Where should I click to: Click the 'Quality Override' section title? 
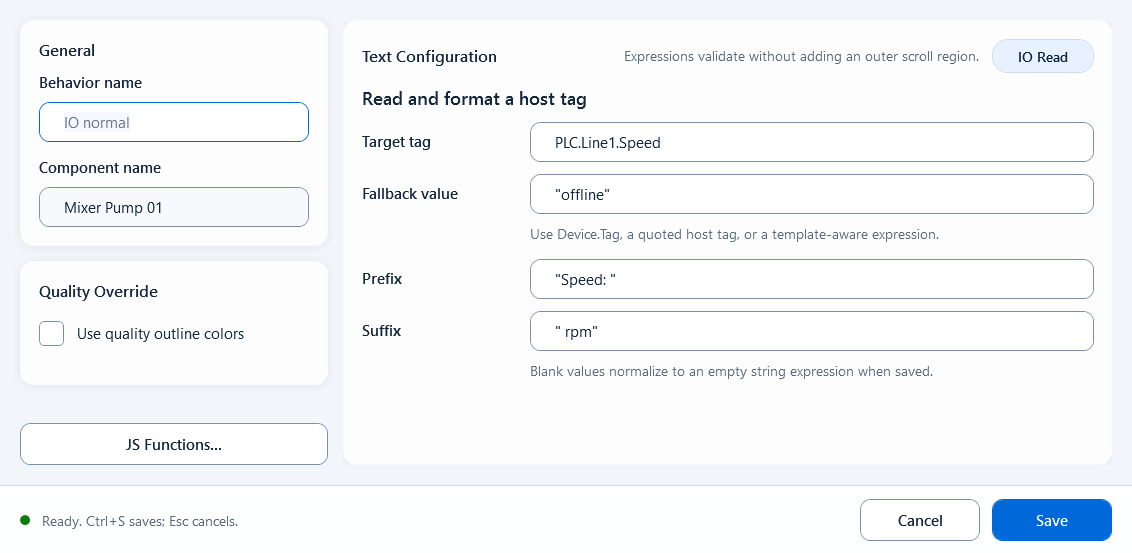(x=98, y=292)
